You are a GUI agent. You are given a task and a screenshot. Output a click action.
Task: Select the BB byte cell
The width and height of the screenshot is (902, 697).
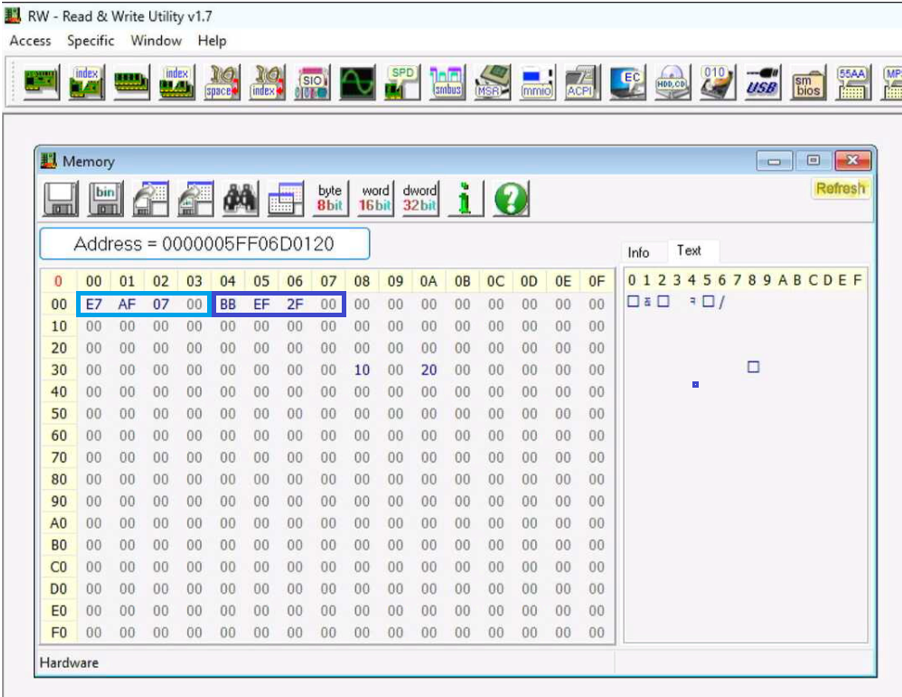click(x=228, y=304)
